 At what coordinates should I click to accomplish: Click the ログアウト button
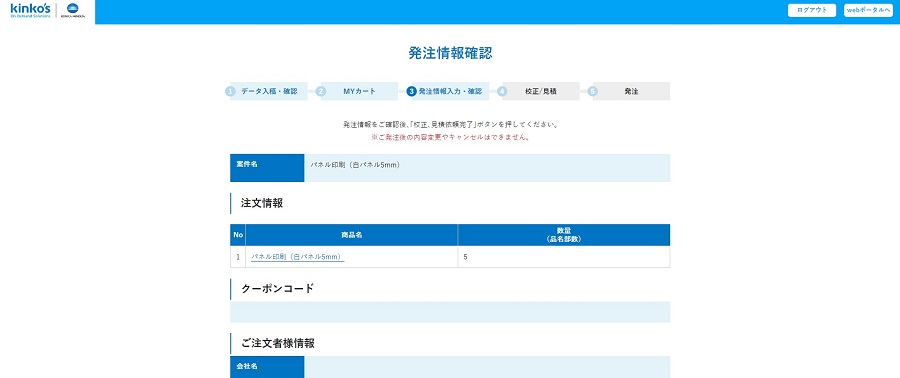pos(812,10)
